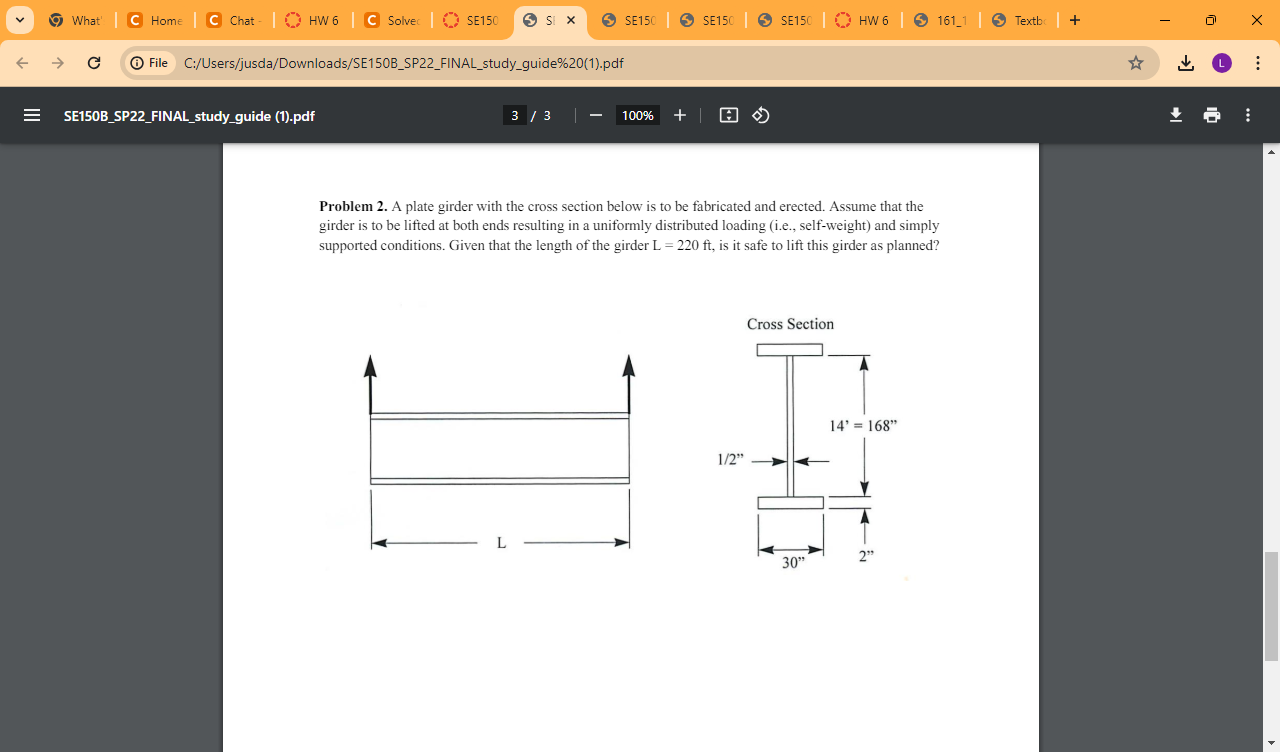Viewport: 1280px width, 752px height.
Task: Switch to the Home tab
Action: pyautogui.click(x=155, y=20)
